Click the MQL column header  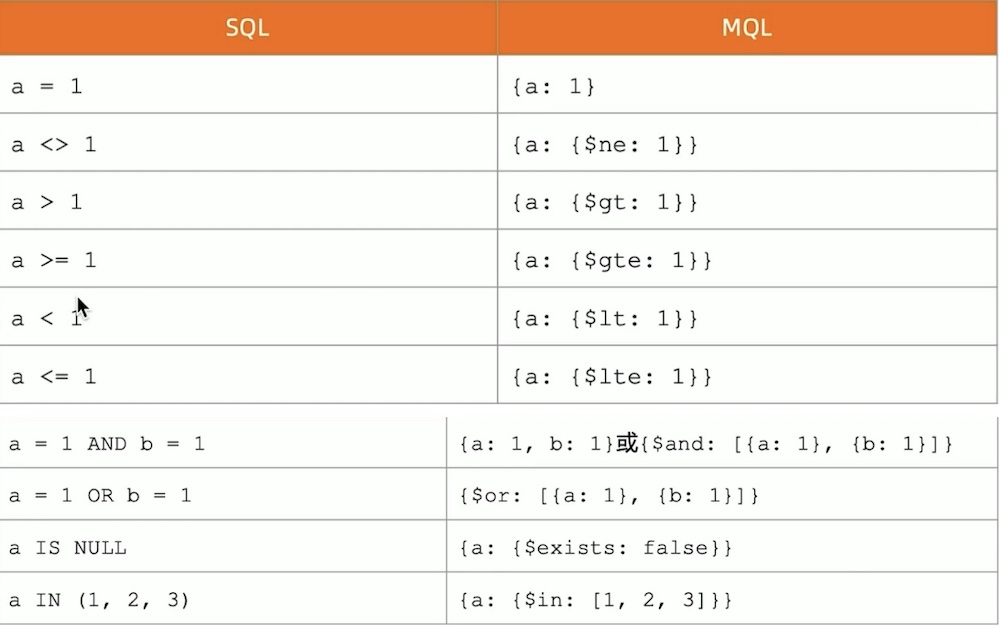[747, 28]
